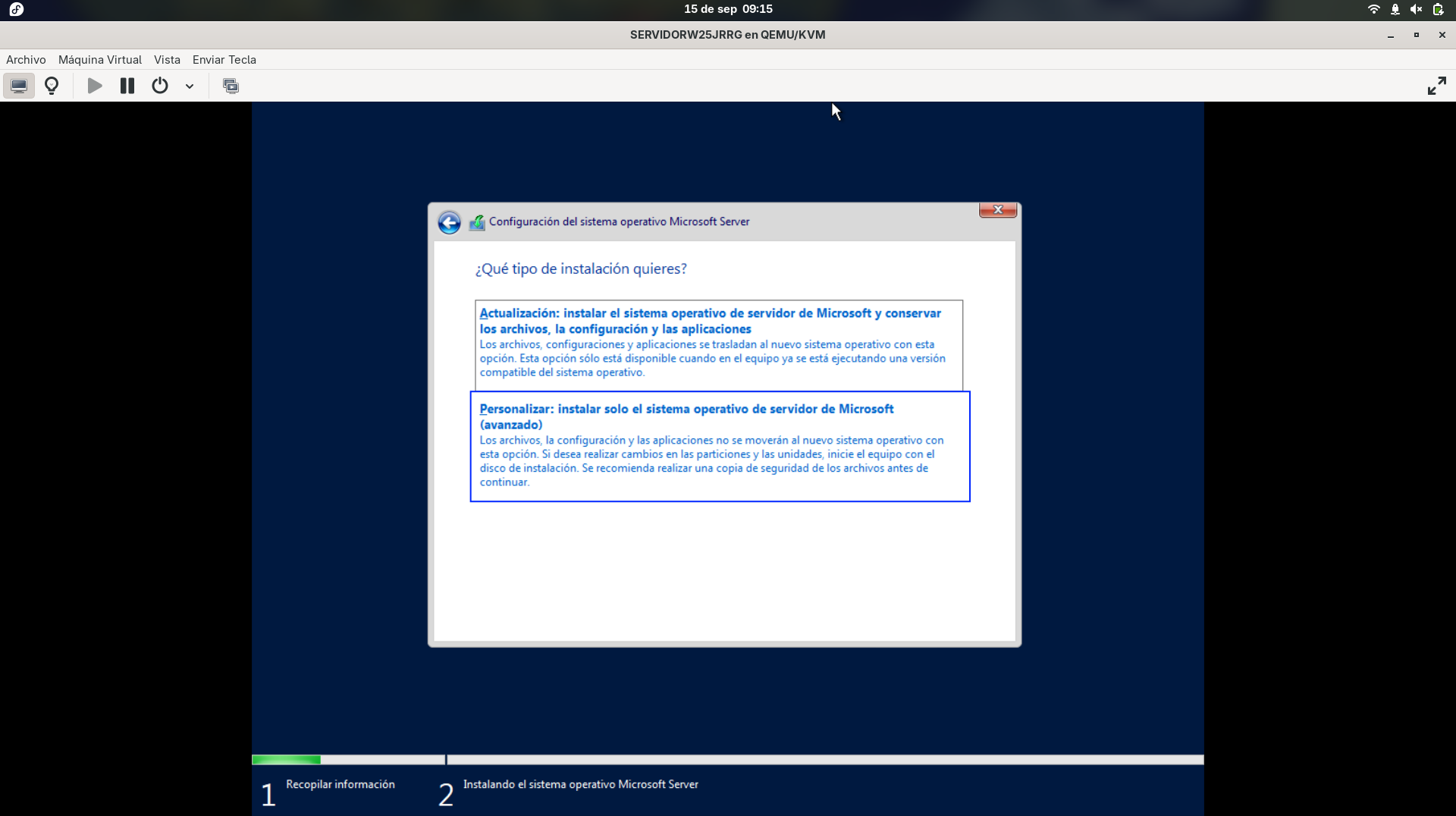1456x816 pixels.
Task: Open the Fedora activities logo
Action: (x=16, y=9)
